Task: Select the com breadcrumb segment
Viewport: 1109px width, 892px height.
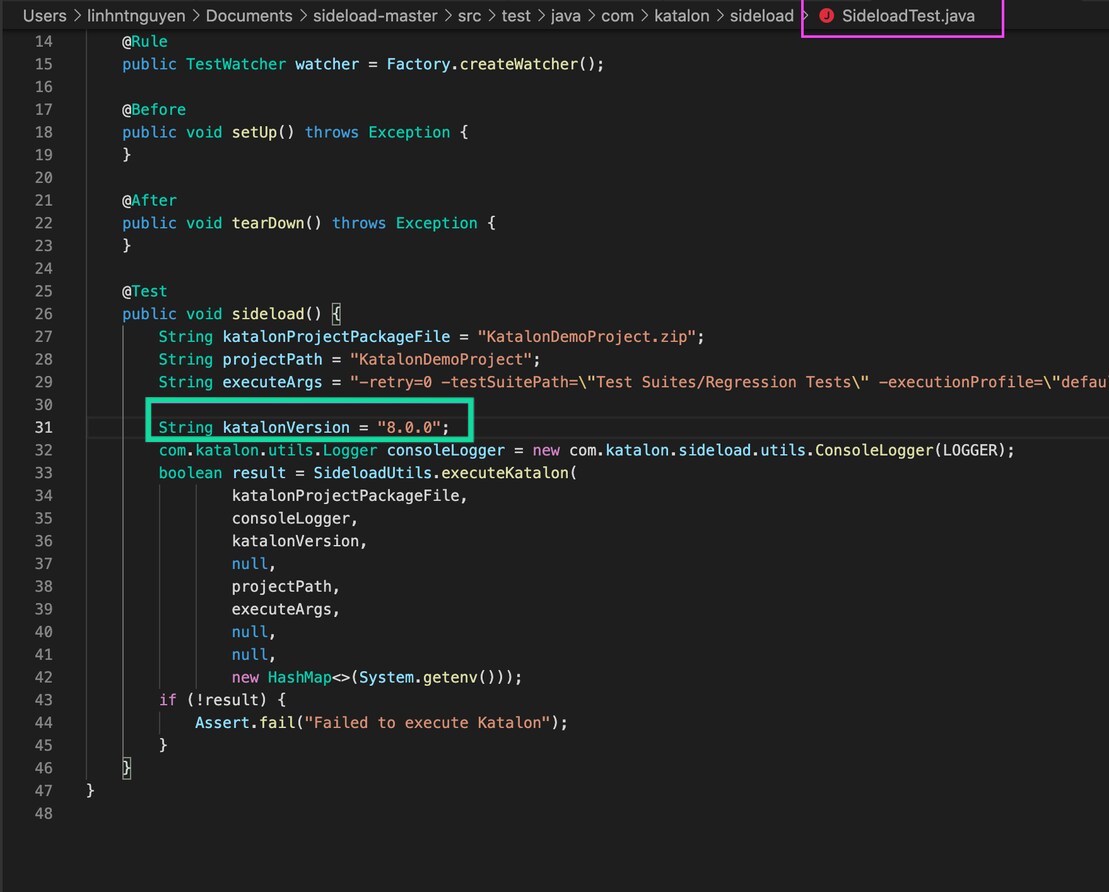Action: pos(617,16)
